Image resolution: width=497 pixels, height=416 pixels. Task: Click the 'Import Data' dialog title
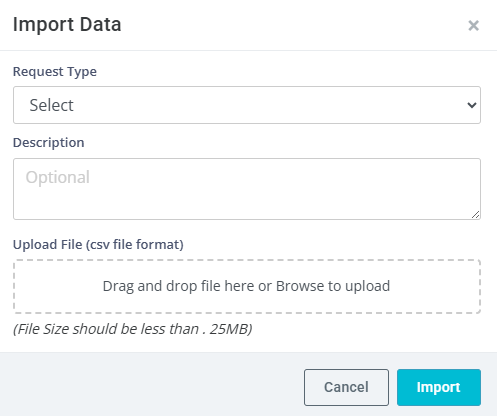(67, 24)
